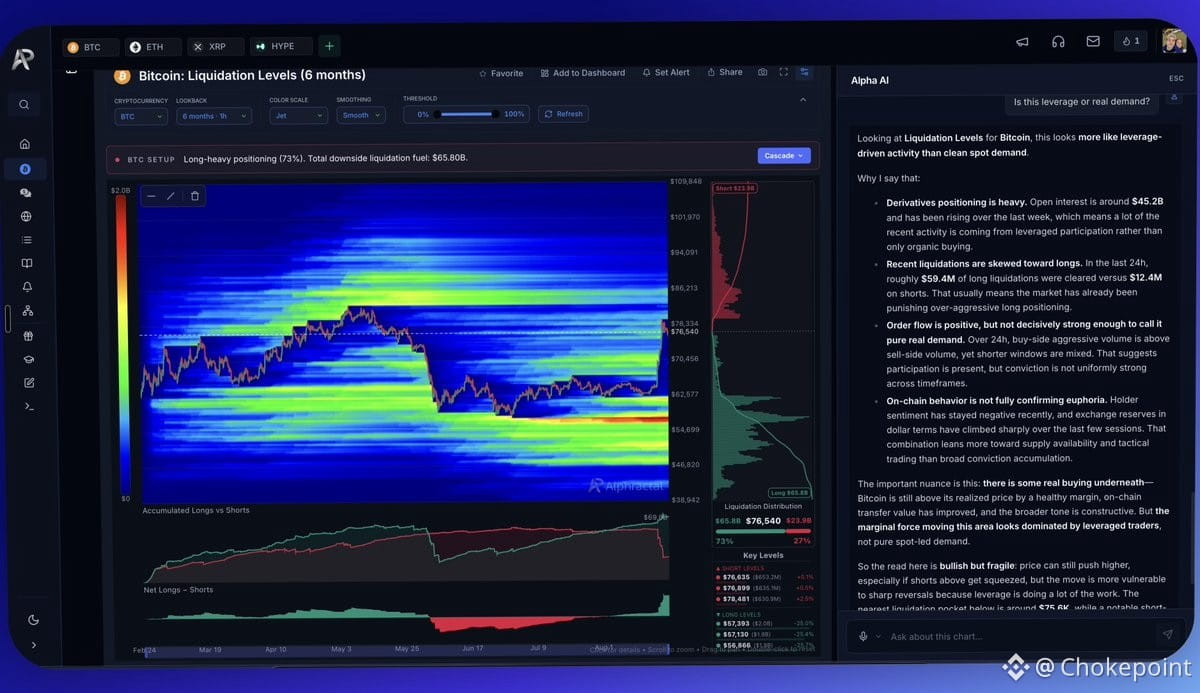Open the search icon in left sidebar

[24, 104]
